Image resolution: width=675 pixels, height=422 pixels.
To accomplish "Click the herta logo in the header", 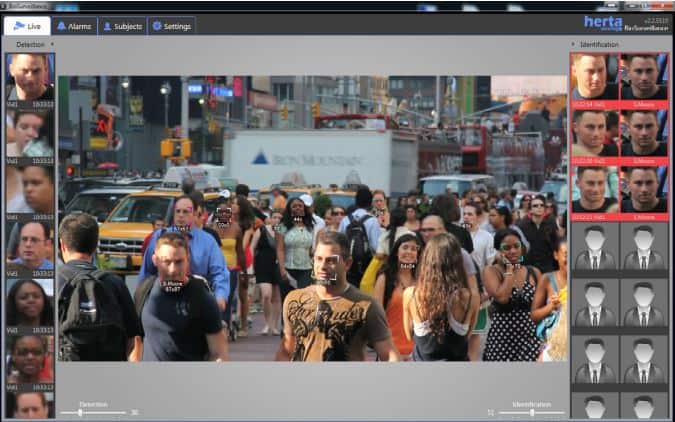I will (x=603, y=21).
